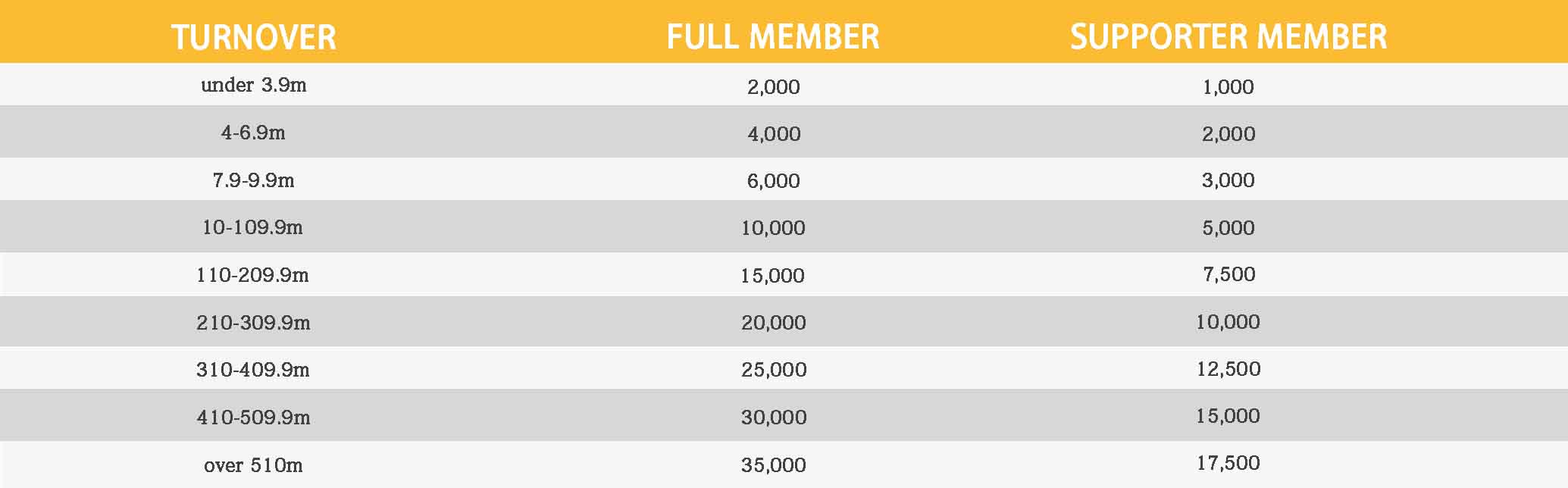Click the 35,000 full member fee
Image resolution: width=1568 pixels, height=488 pixels.
click(x=774, y=465)
